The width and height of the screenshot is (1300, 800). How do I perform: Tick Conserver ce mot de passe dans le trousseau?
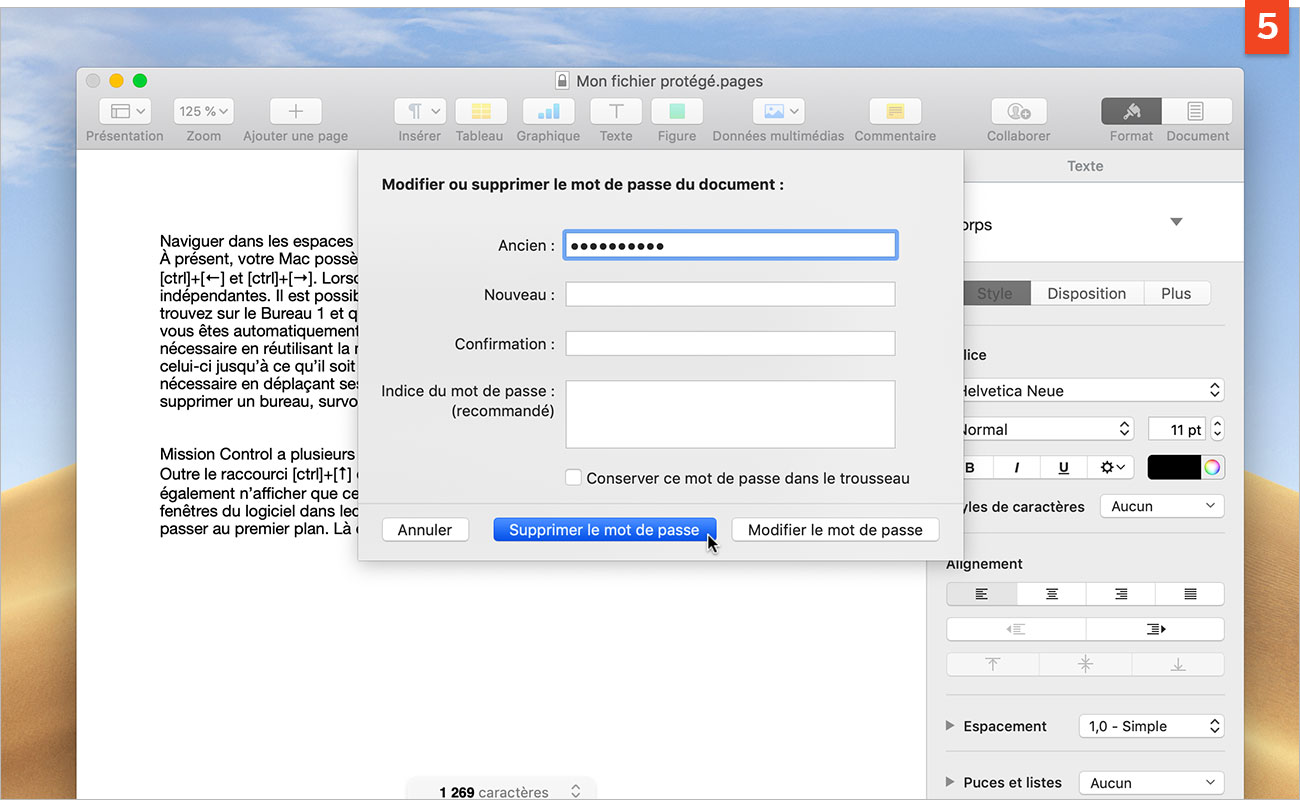(x=573, y=478)
